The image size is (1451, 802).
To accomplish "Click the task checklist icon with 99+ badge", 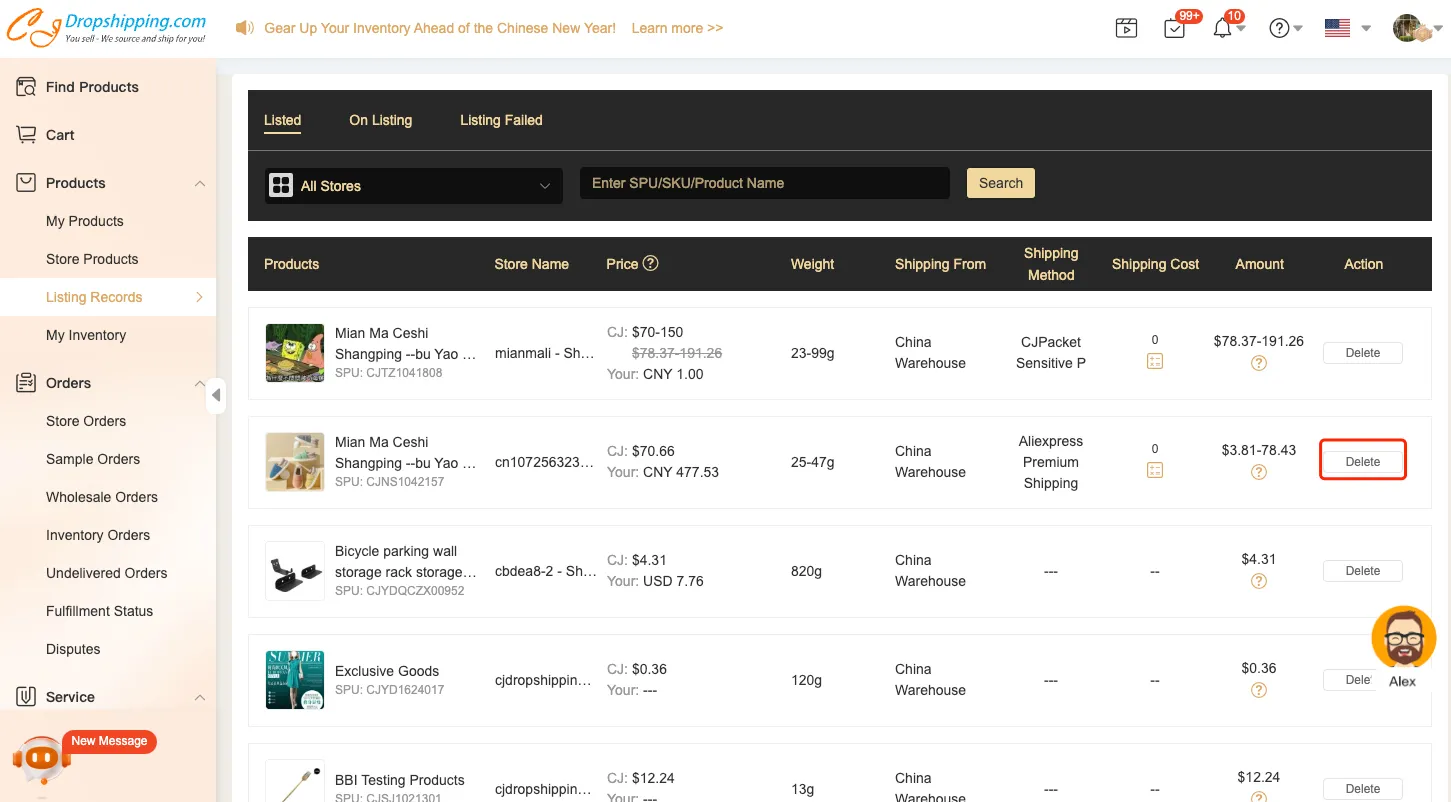I will tap(1175, 28).
